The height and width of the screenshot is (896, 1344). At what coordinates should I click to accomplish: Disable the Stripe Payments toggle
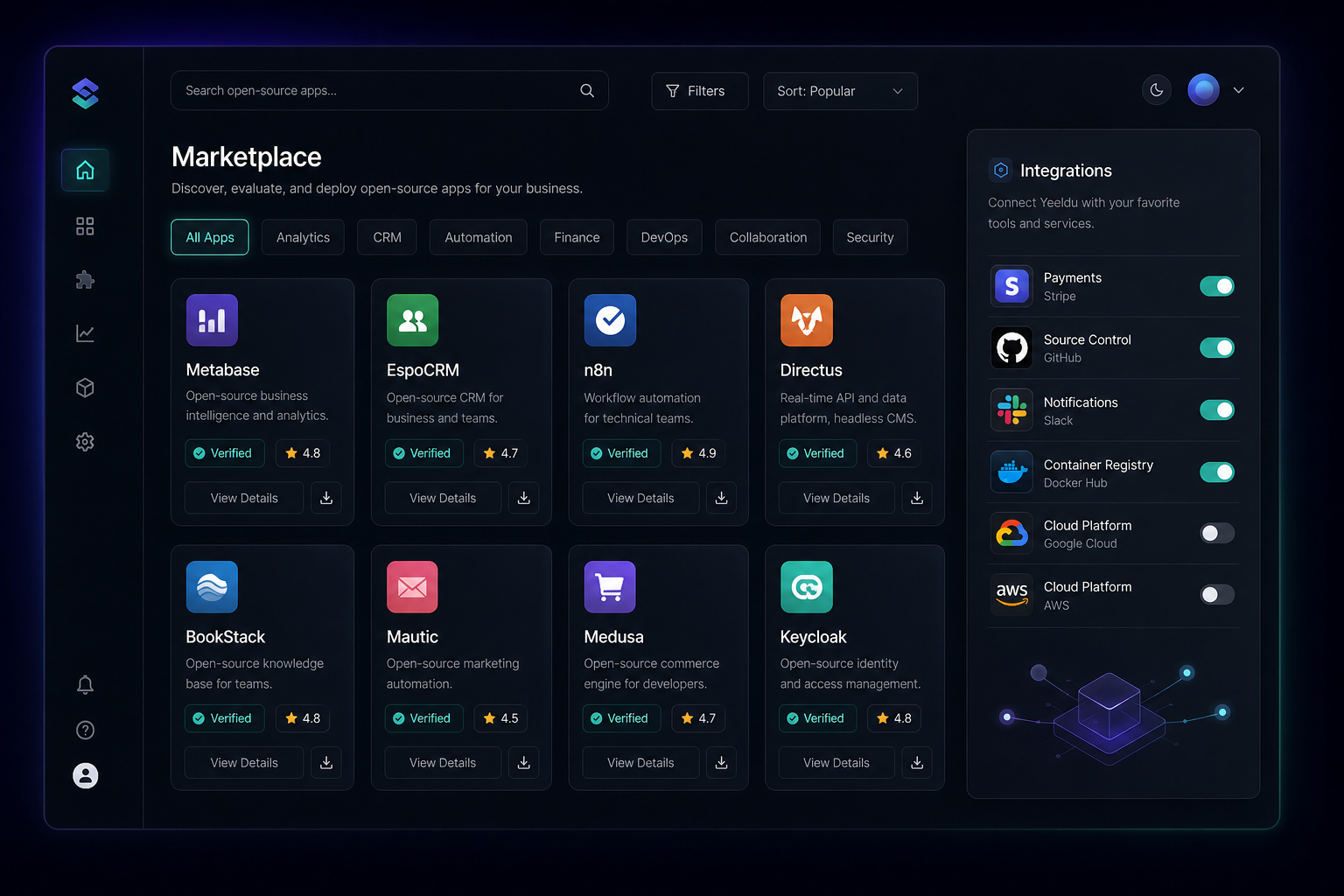(1217, 286)
